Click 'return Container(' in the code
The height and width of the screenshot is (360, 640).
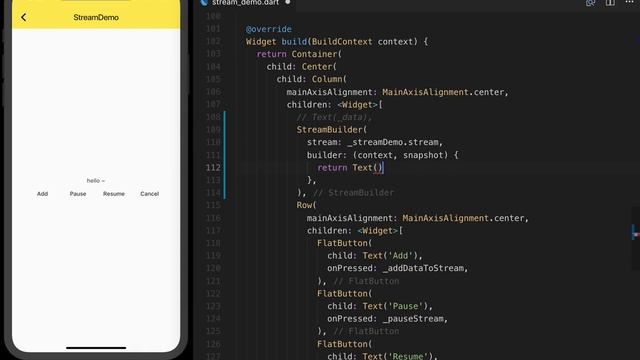click(x=299, y=54)
